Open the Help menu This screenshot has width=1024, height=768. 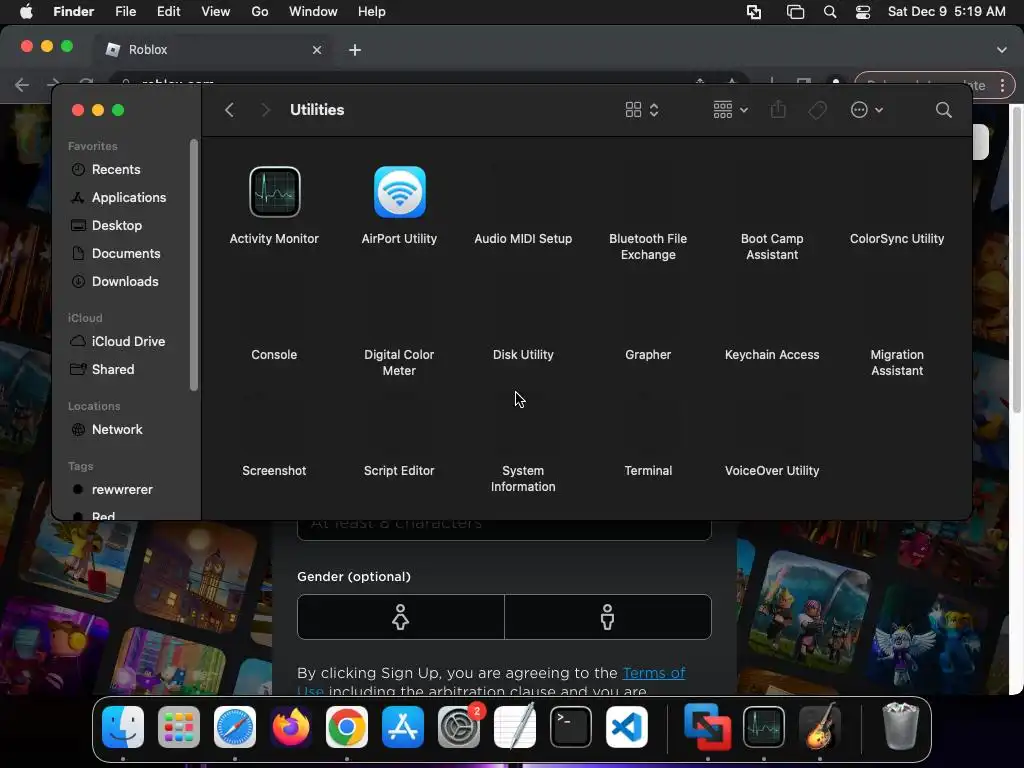click(x=372, y=12)
